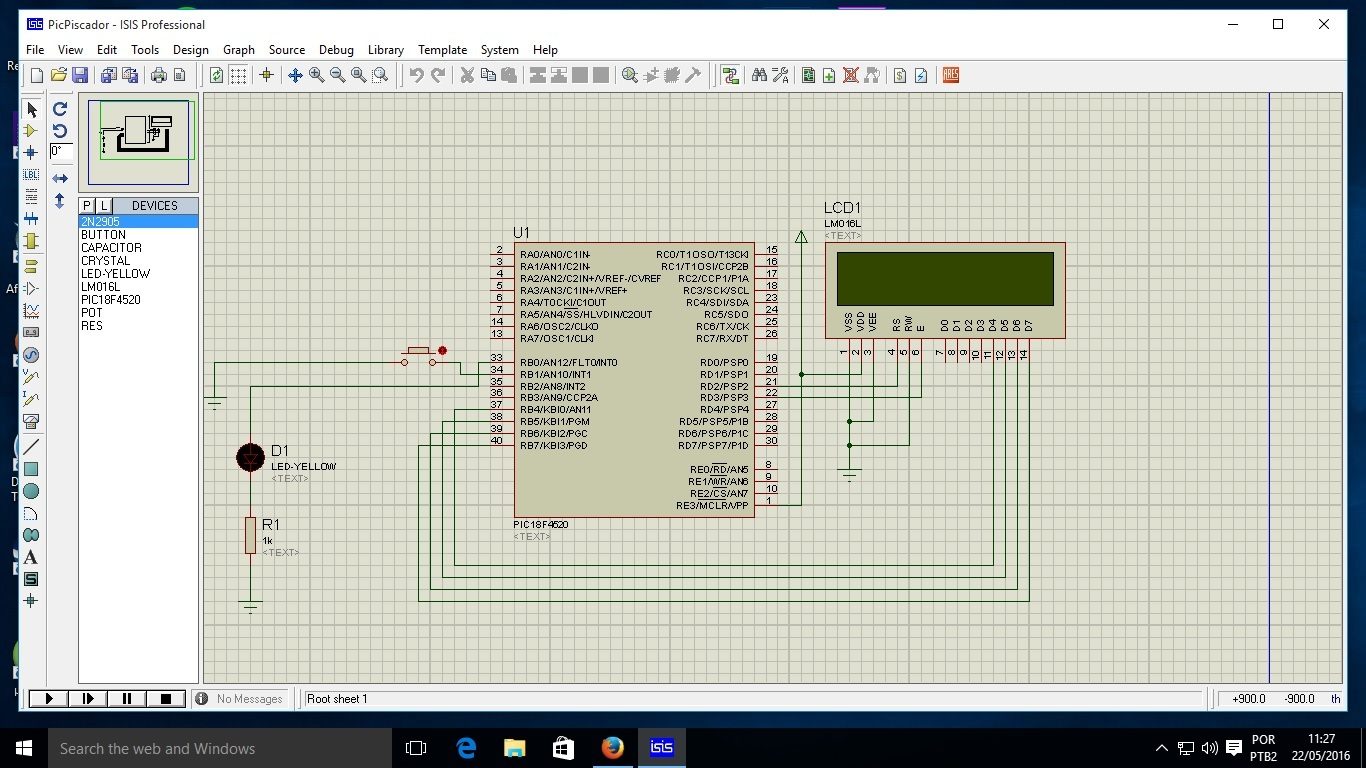1366x768 pixels.
Task: Select 2D box graphics tool
Action: [31, 469]
